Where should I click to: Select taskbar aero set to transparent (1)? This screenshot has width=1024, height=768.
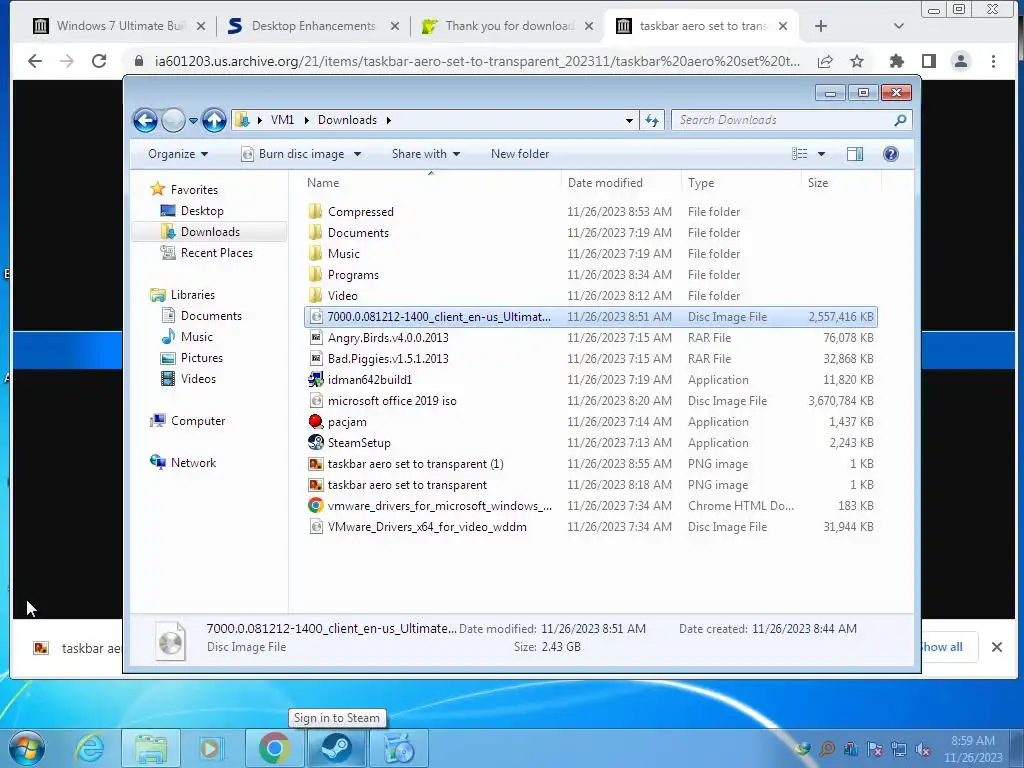coord(415,464)
